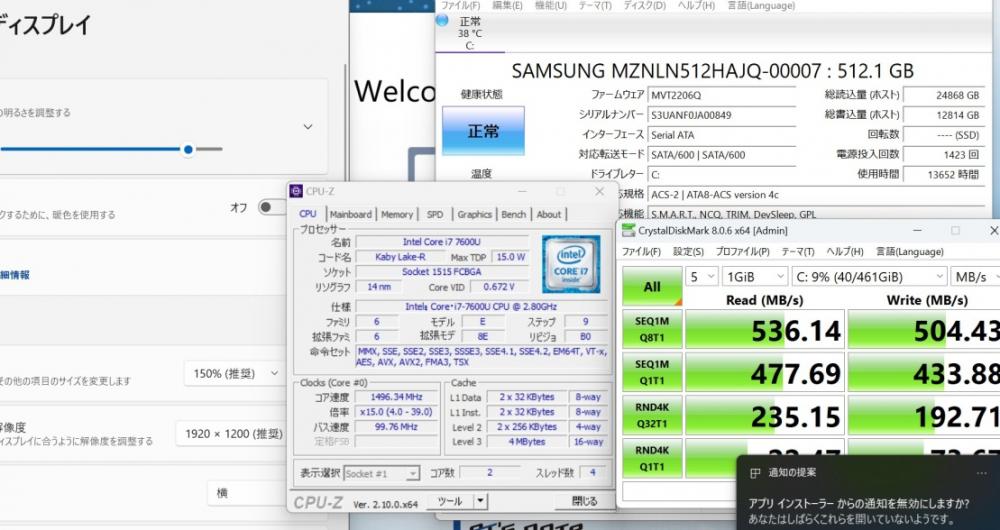Click the total host reads value 24868 GB
The image size is (1000, 530).
pyautogui.click(x=944, y=95)
